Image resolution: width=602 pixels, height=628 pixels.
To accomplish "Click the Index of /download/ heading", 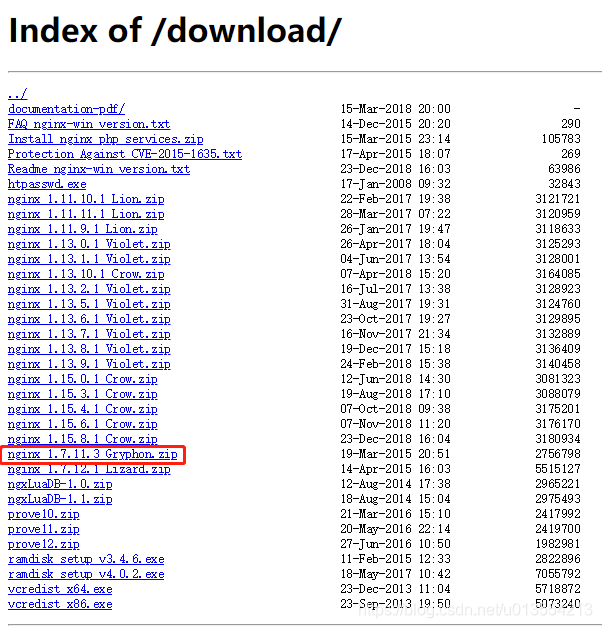I will click(175, 31).
